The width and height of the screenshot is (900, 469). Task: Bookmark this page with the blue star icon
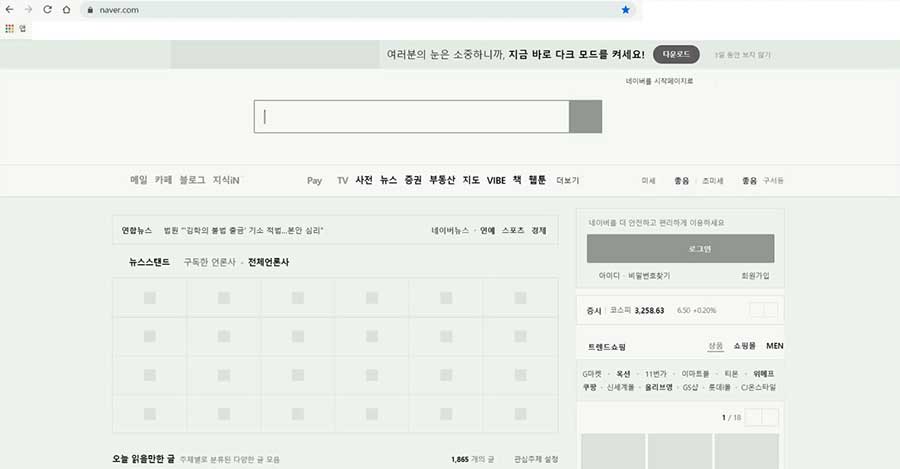tap(626, 10)
